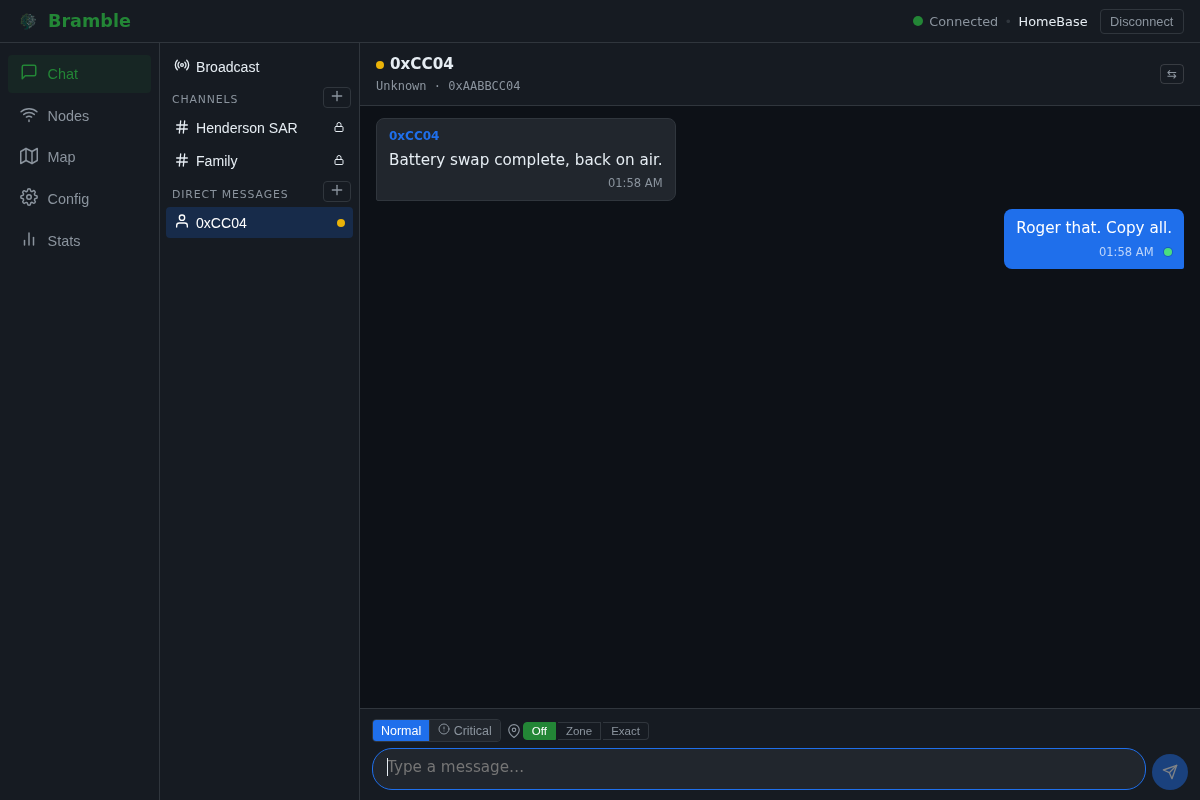Click the delivery status dot on sent message
1200x800 pixels.
(x=1168, y=252)
